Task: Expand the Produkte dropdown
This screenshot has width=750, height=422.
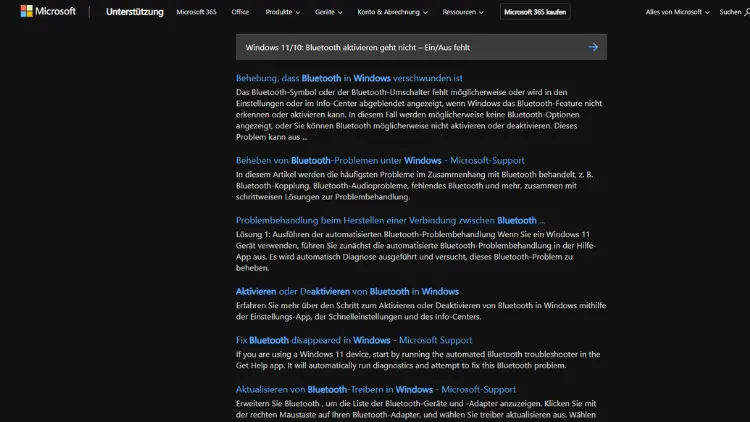Action: tap(283, 12)
